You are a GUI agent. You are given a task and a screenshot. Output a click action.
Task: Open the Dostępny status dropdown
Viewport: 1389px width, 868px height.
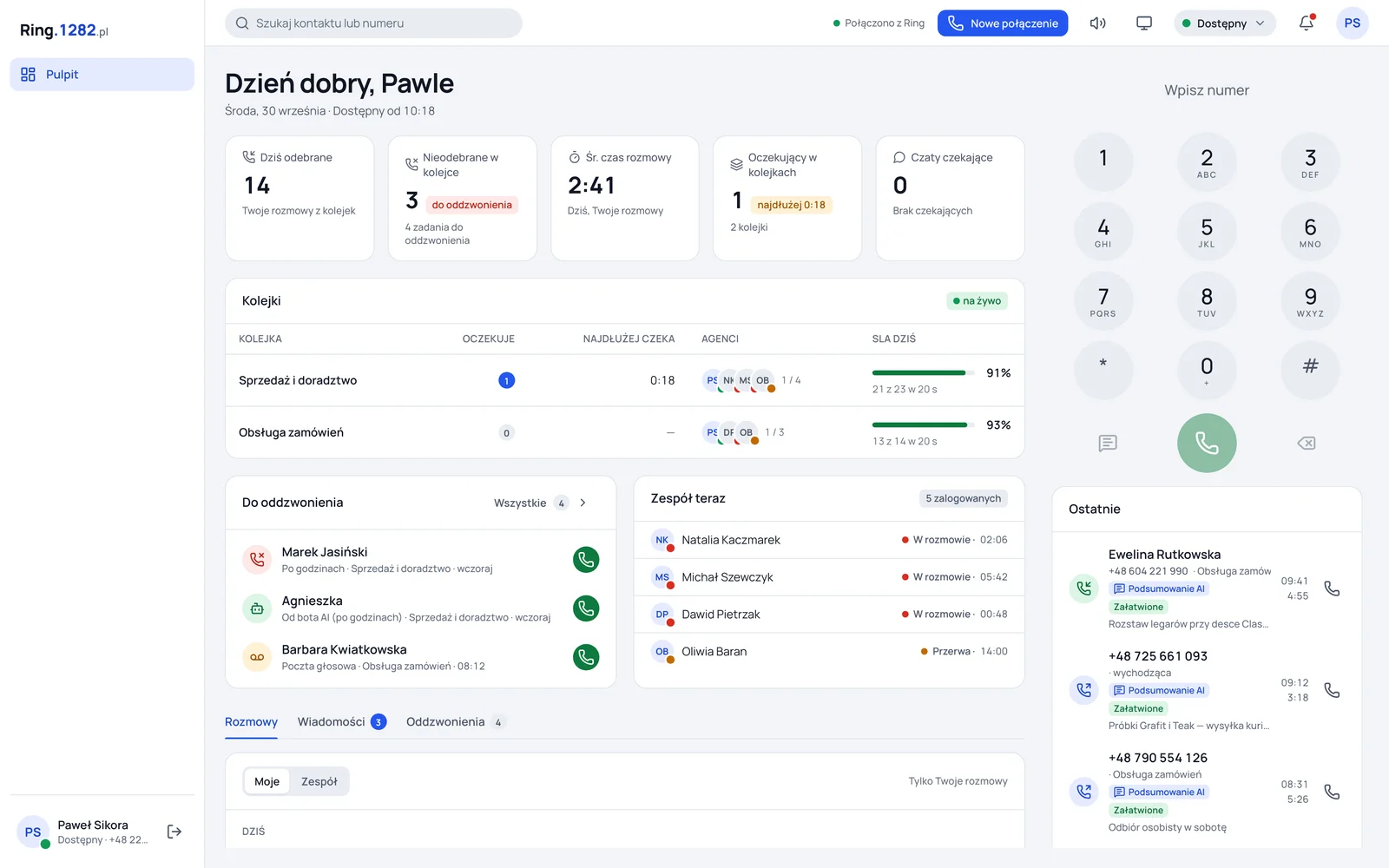pos(1225,23)
